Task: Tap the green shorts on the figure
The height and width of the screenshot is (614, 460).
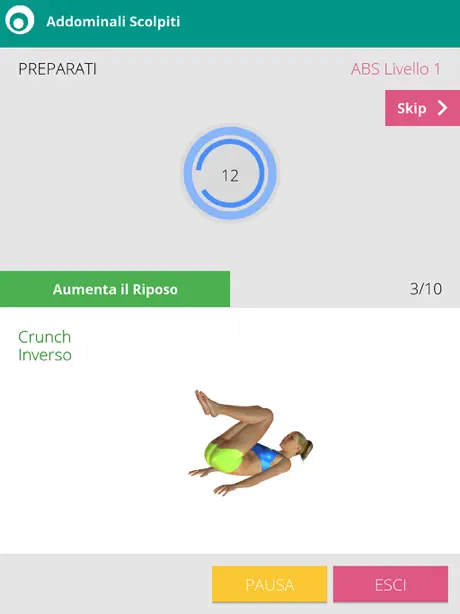Action: [224, 455]
